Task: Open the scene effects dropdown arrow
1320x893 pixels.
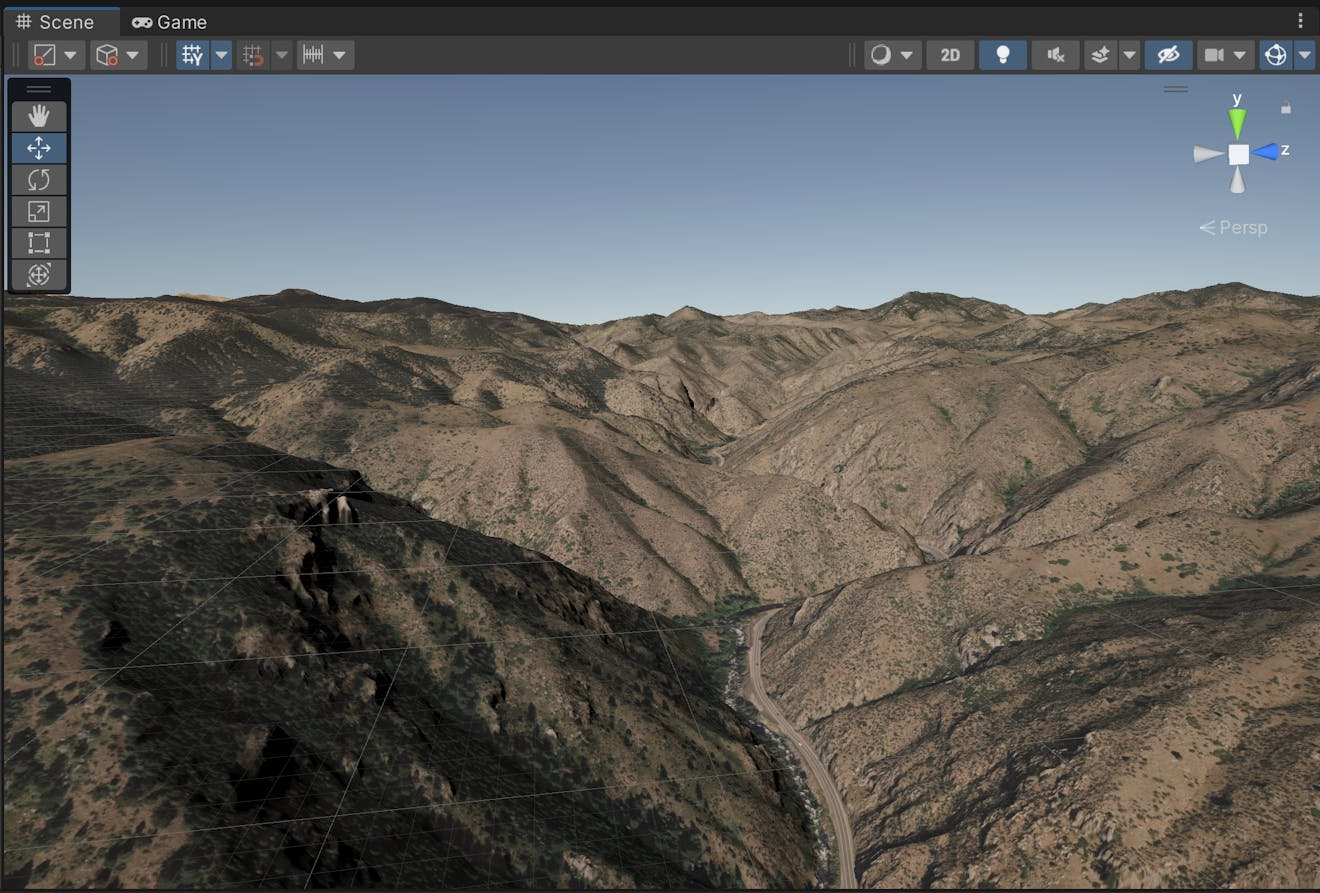Action: coord(1130,55)
